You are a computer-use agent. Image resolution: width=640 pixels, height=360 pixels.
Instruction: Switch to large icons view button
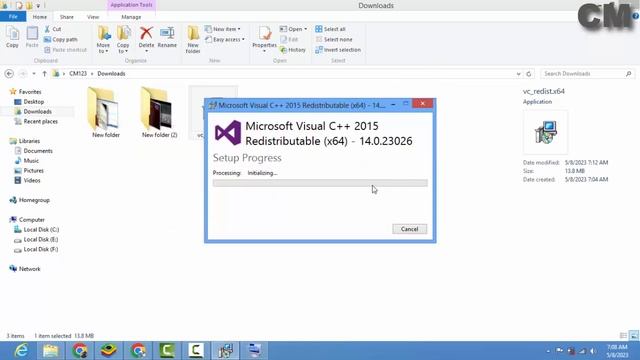(634, 336)
